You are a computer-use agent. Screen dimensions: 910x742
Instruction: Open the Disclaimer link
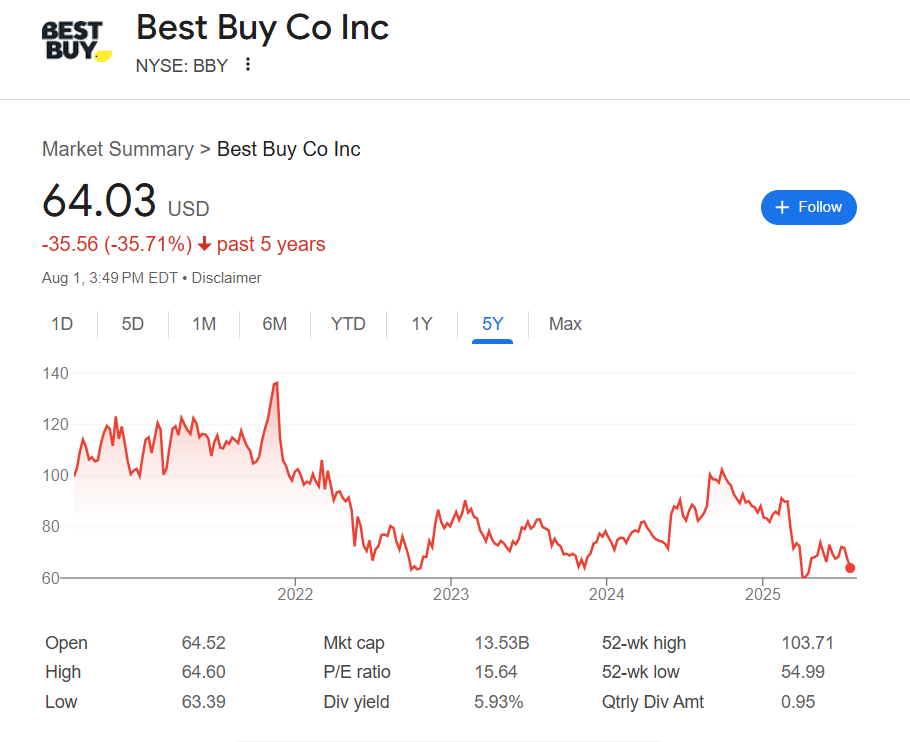pyautogui.click(x=226, y=278)
